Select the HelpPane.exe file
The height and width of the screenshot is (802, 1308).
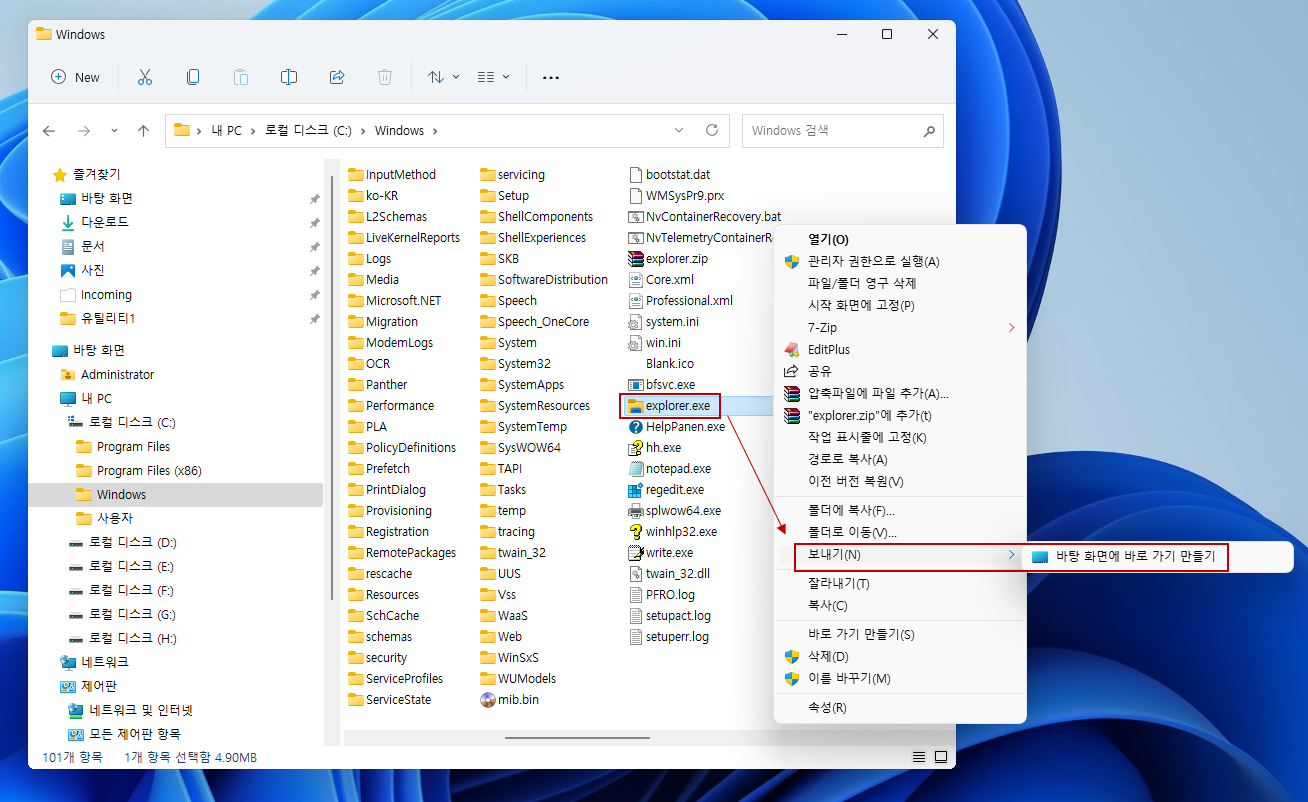click(x=676, y=427)
